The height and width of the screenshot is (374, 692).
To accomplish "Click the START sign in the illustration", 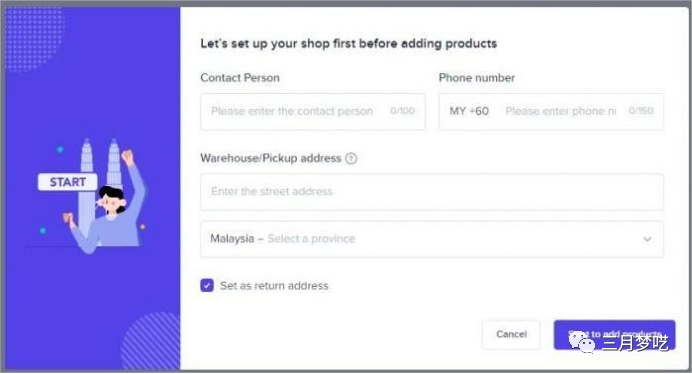I will click(68, 182).
